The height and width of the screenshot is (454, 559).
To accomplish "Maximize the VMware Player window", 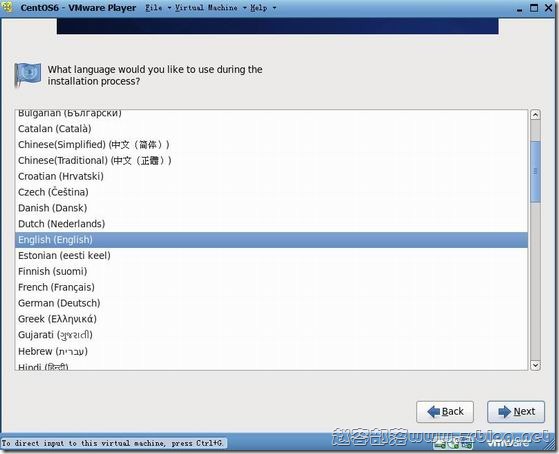I will pyautogui.click(x=534, y=8).
